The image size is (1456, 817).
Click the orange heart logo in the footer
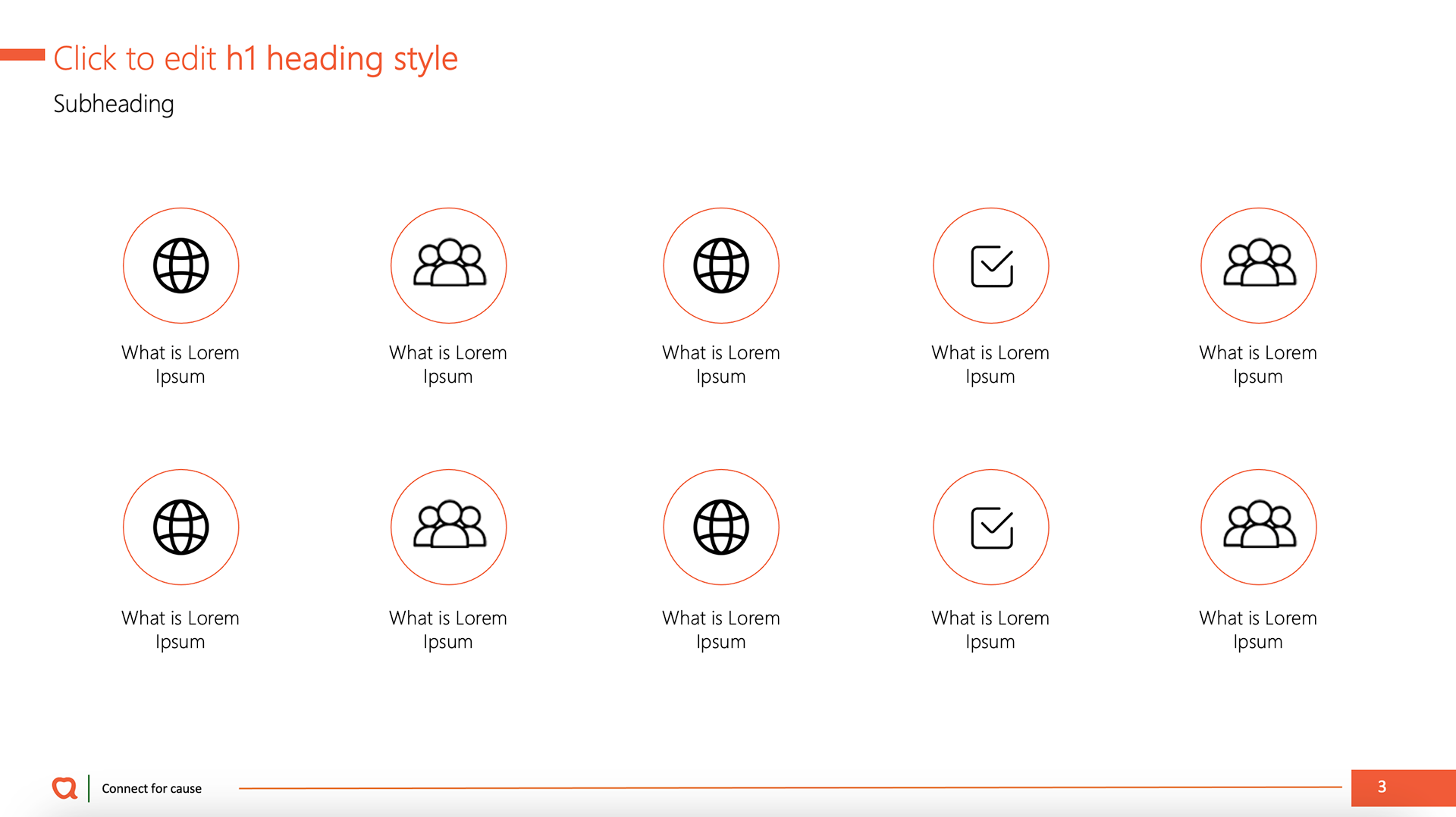64,788
